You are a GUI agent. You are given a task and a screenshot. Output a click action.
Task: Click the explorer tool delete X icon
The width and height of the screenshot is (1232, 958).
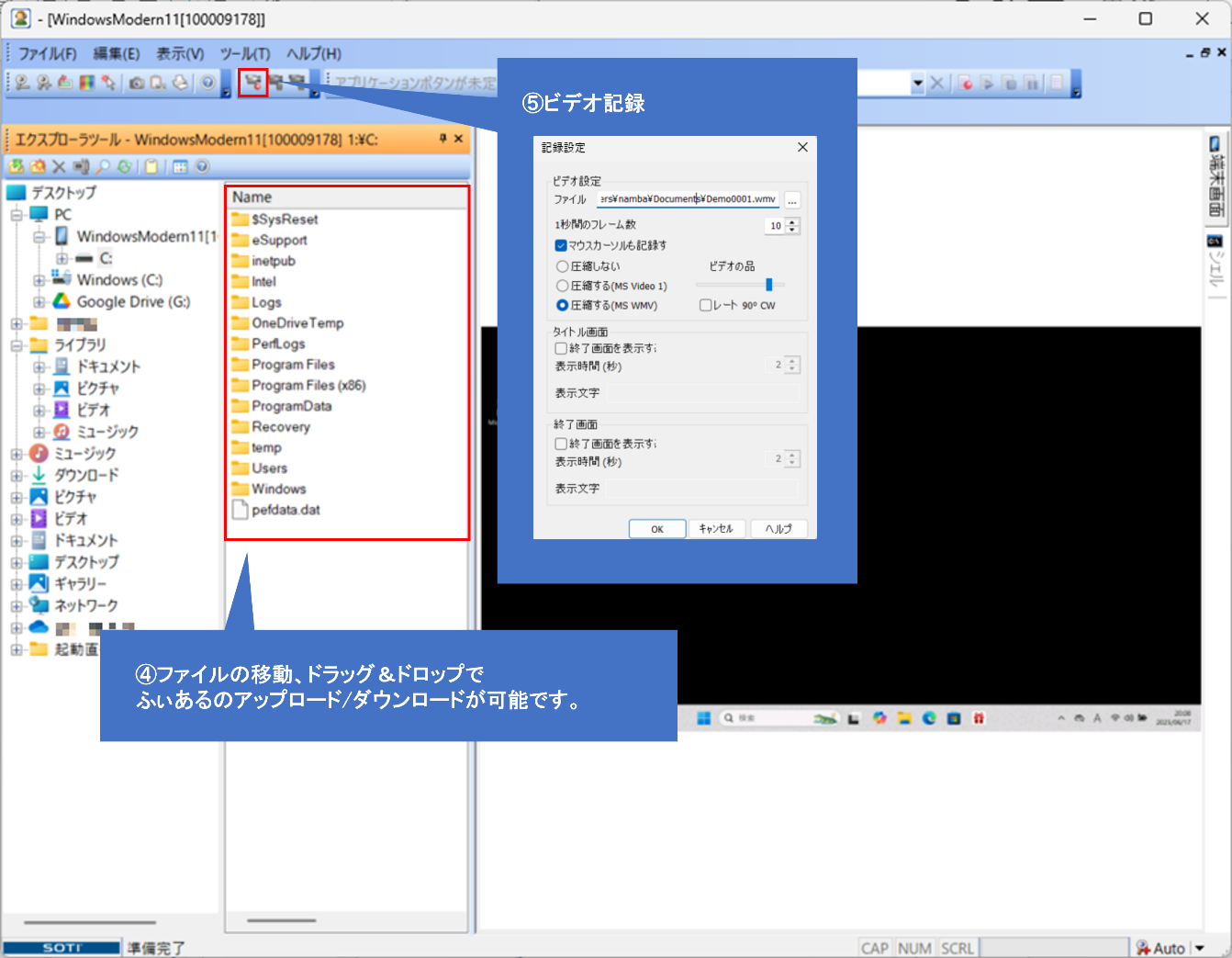click(x=59, y=166)
